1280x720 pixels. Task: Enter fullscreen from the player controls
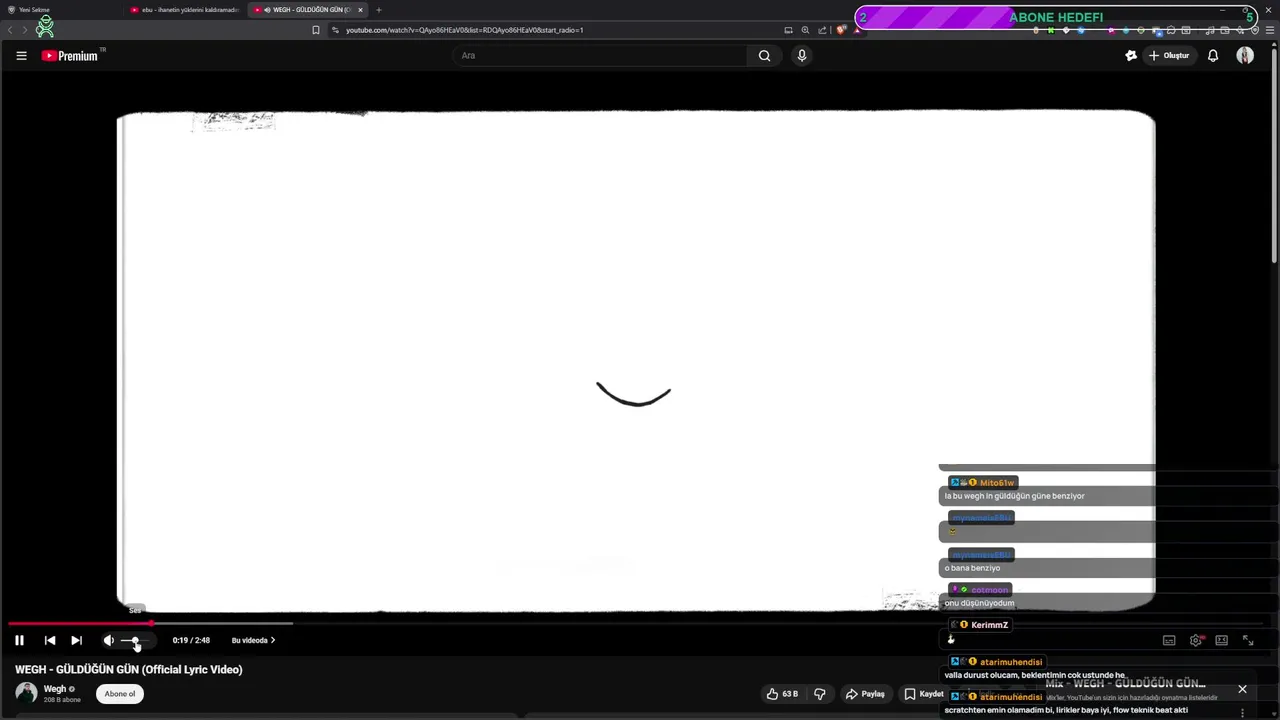(x=1248, y=640)
